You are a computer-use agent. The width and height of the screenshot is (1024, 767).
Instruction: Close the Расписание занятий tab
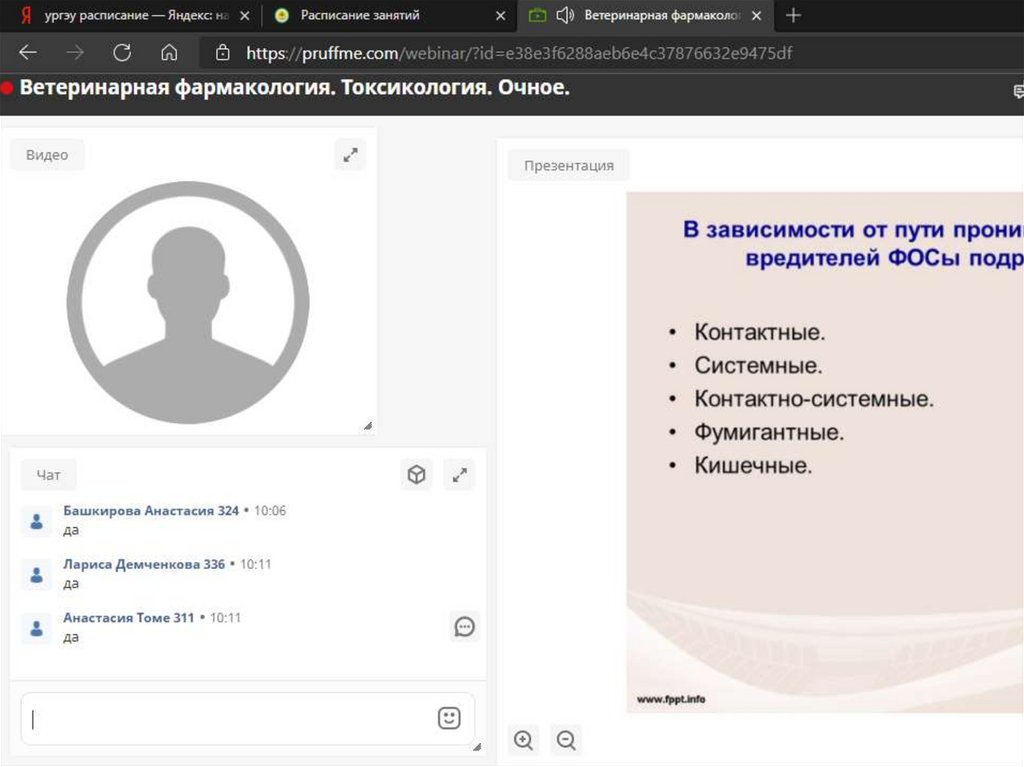click(500, 16)
